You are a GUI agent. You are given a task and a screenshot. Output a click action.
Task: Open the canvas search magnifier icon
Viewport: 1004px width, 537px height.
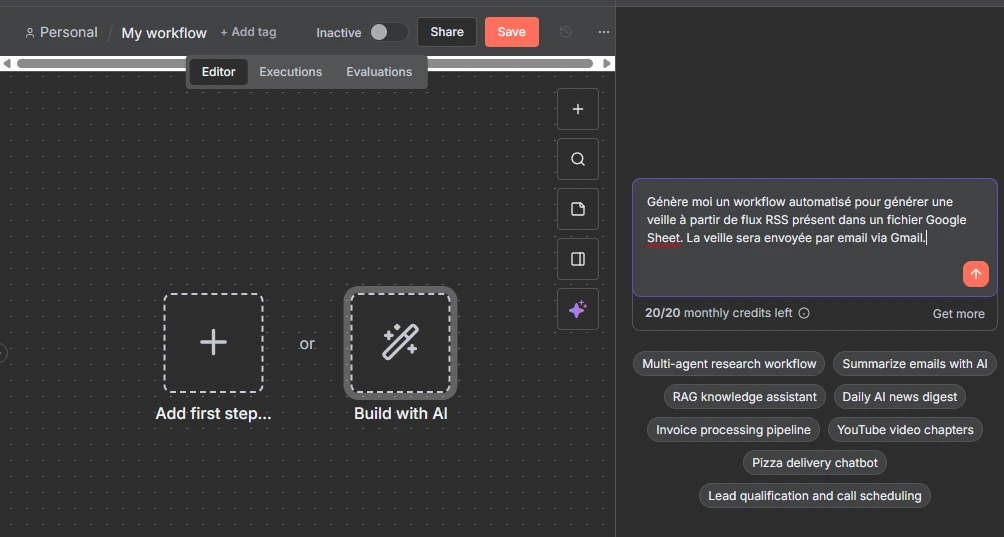pyautogui.click(x=577, y=159)
